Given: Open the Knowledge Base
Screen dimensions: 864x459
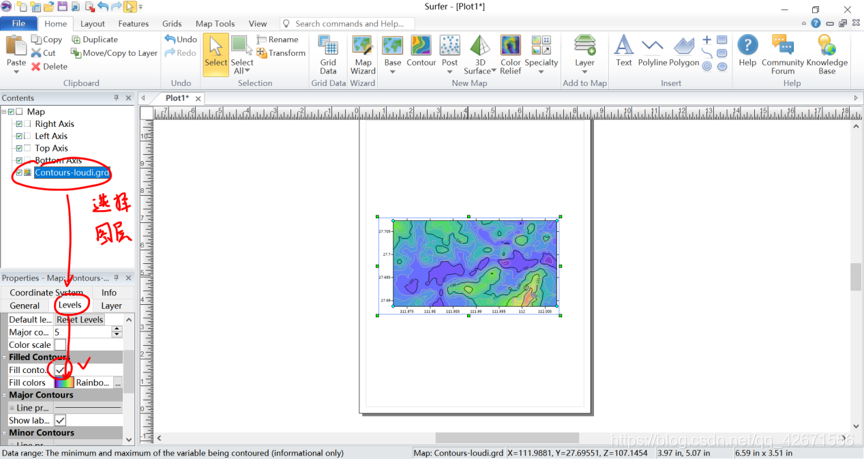Looking at the screenshot, I should pyautogui.click(x=827, y=54).
